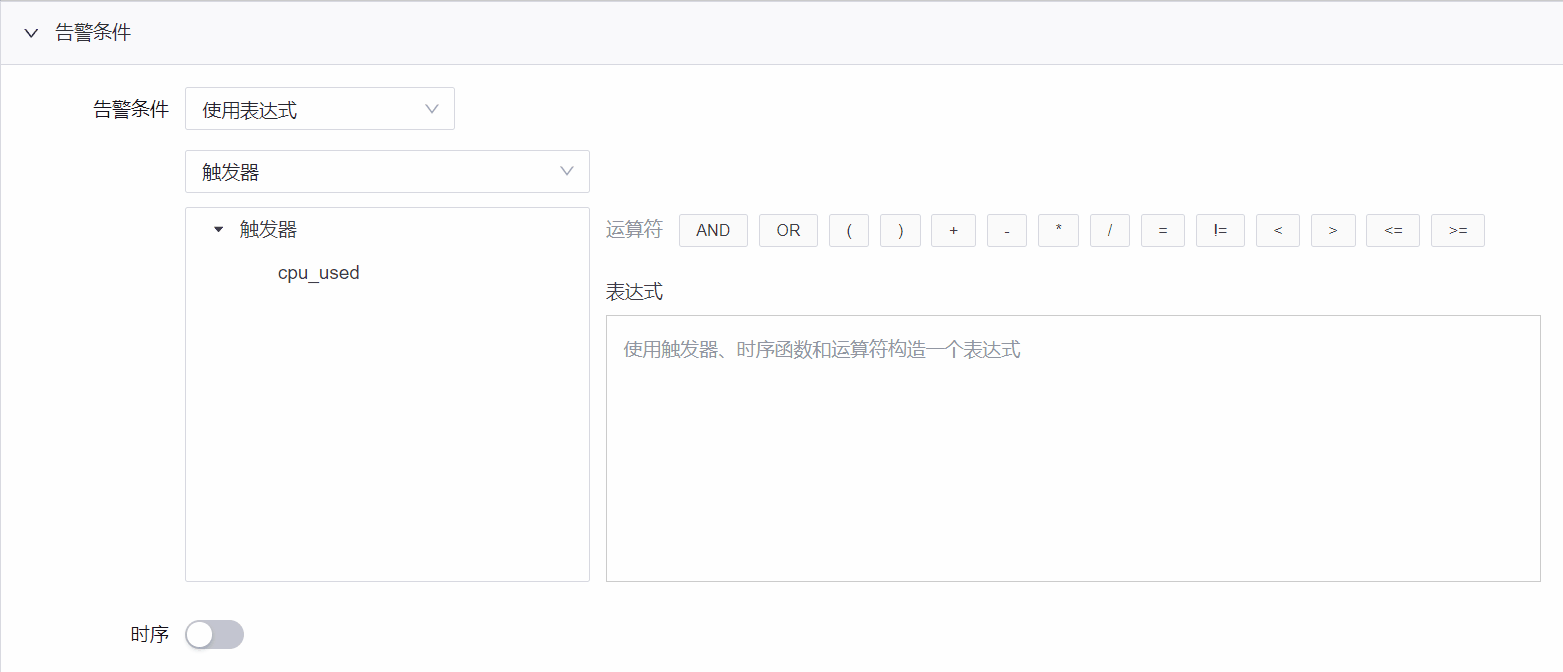Enable the 时序 toggle switch
1563x672 pixels.
(x=214, y=634)
